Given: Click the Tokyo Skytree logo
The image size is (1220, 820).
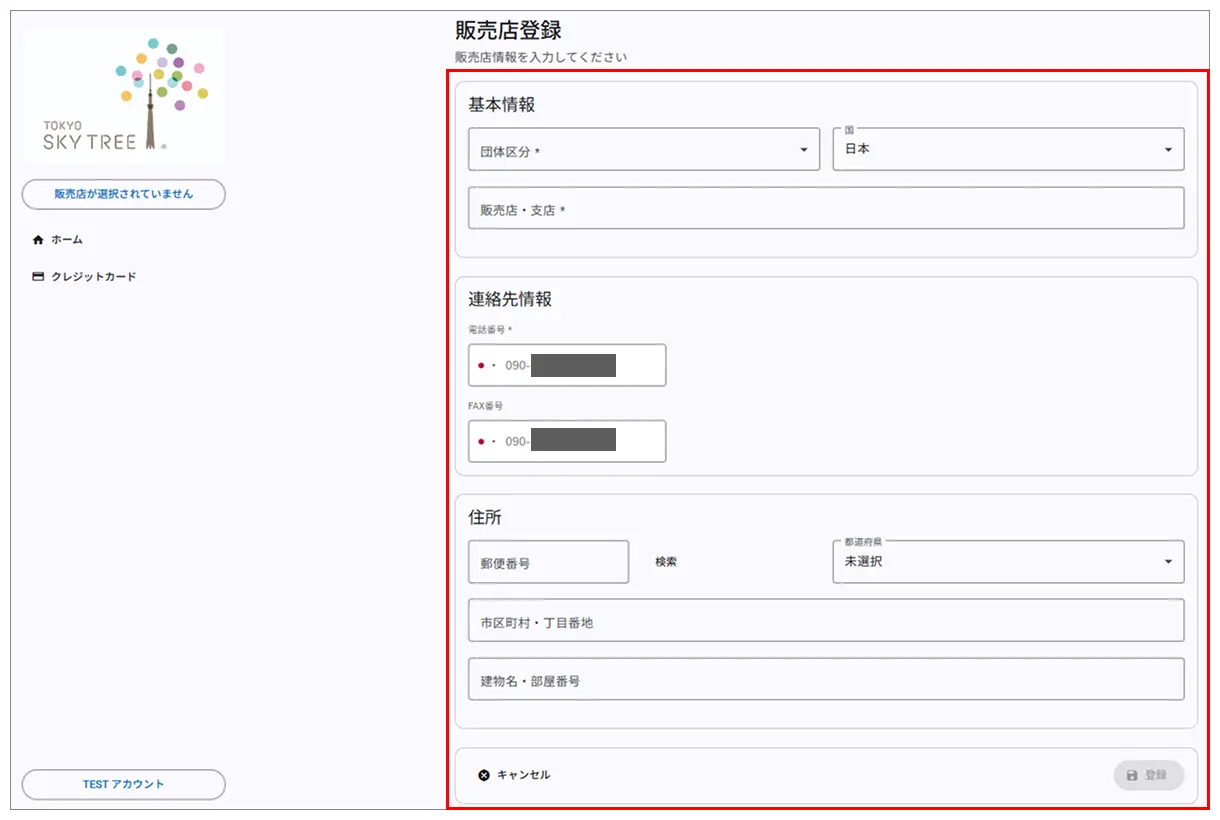Looking at the screenshot, I should 123,97.
